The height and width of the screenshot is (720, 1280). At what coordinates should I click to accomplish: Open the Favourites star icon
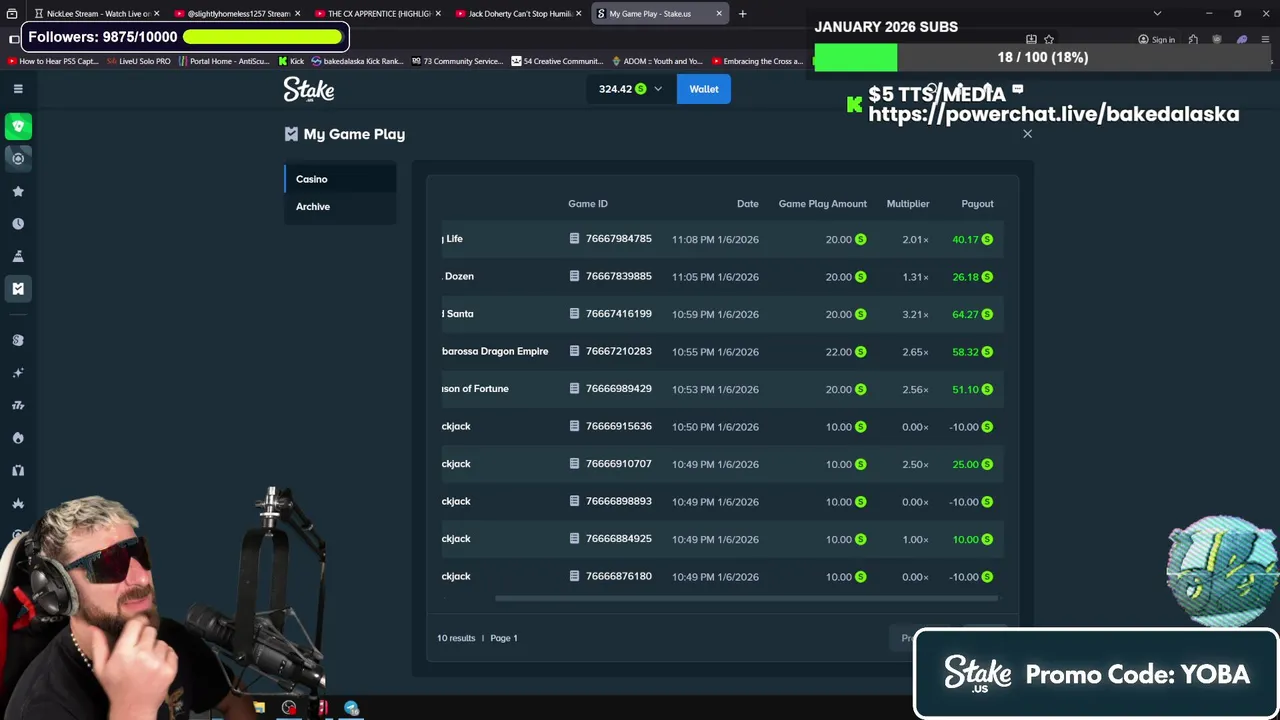click(18, 191)
